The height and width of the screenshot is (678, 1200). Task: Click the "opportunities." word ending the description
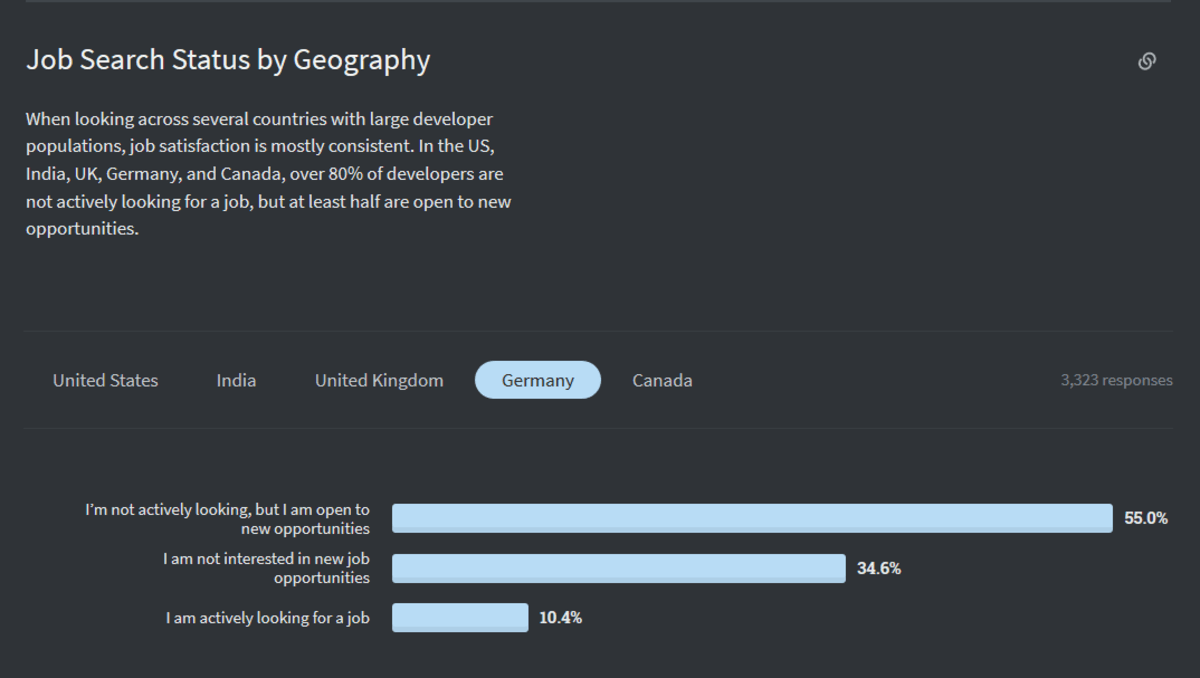click(x=82, y=228)
